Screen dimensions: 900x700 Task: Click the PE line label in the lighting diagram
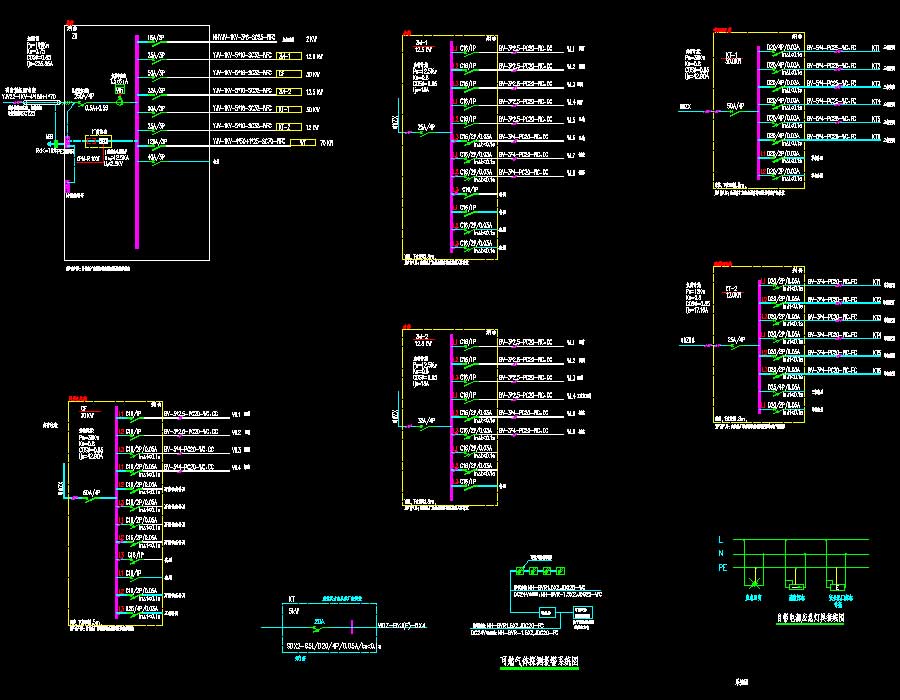coord(722,566)
